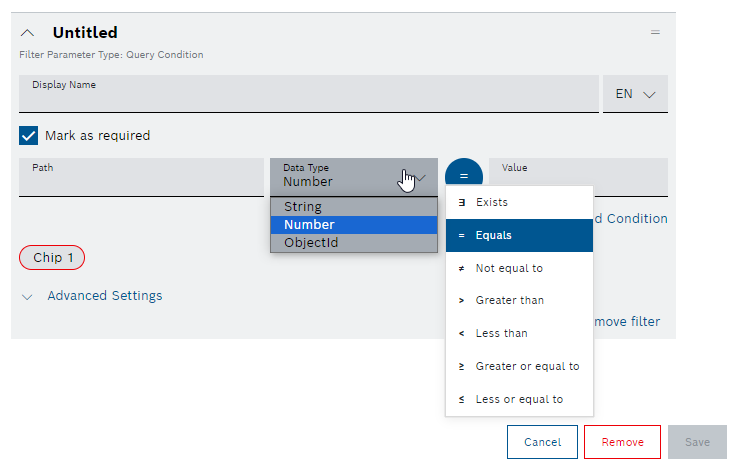Click the Chip 1 tag
This screenshot has height=465, width=746.
52,257
